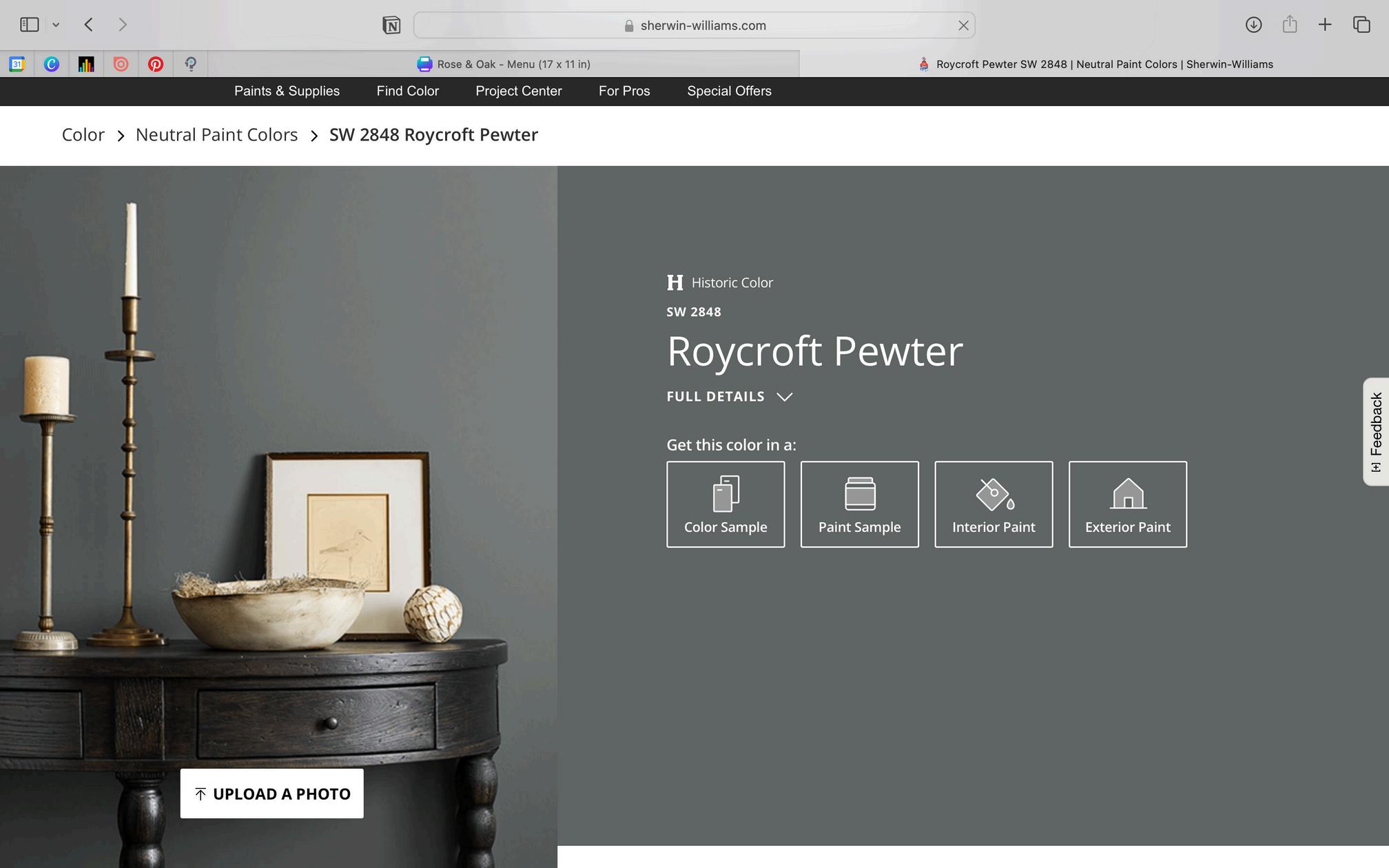Open the Safari downloads icon
The image size is (1389, 868).
[1253, 25]
